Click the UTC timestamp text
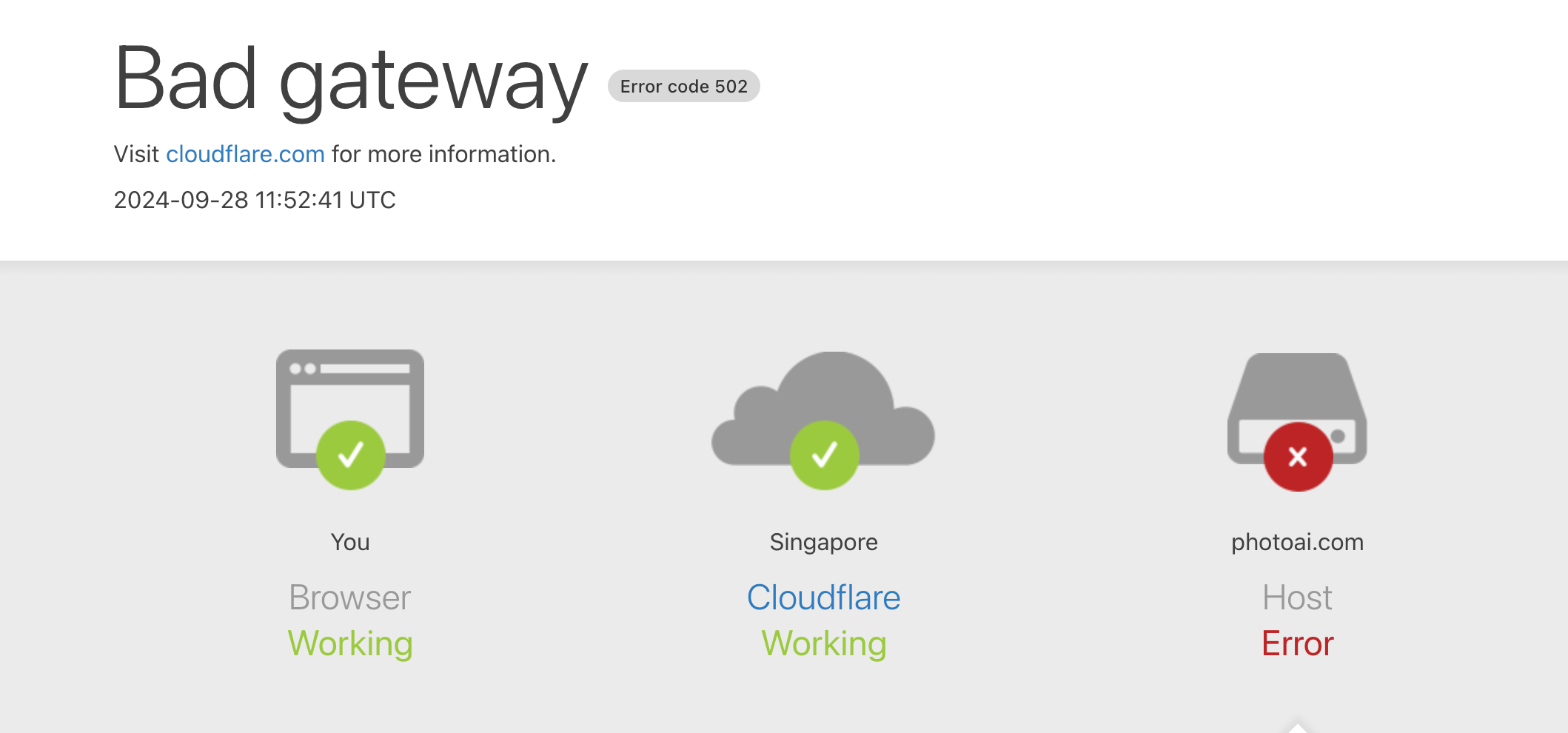This screenshot has width=1568, height=733. [255, 200]
